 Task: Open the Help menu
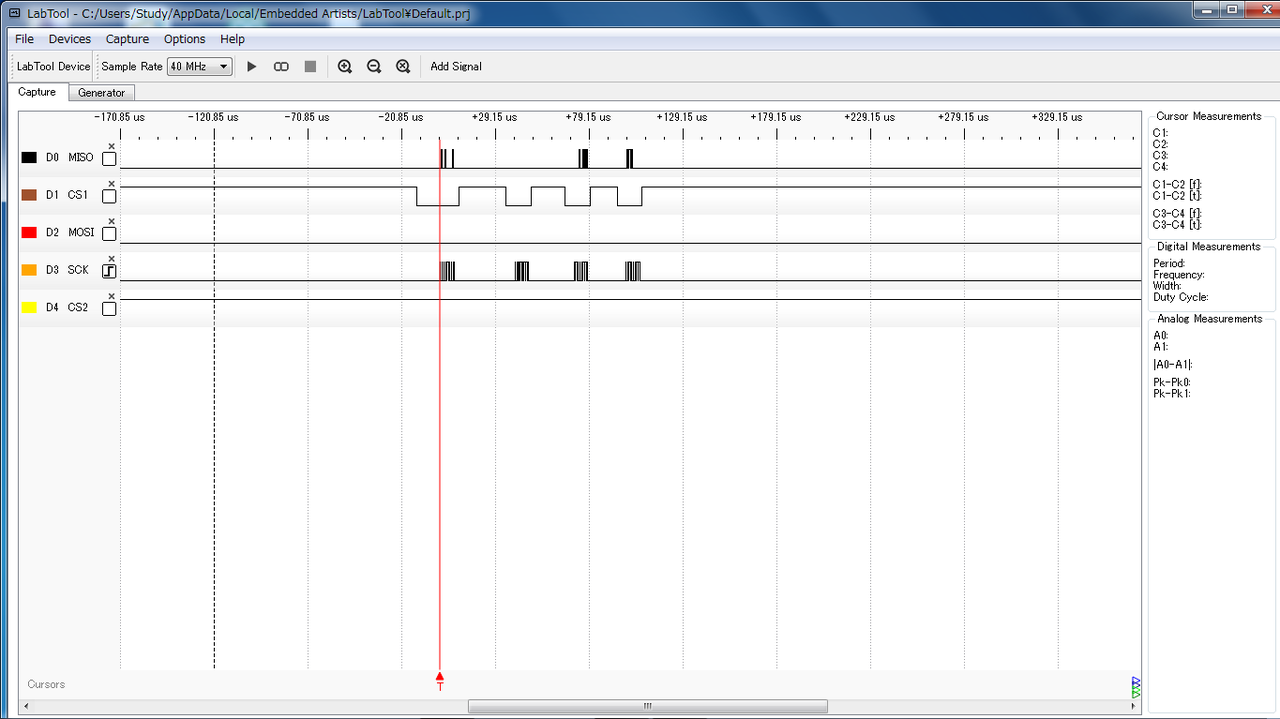tap(232, 39)
